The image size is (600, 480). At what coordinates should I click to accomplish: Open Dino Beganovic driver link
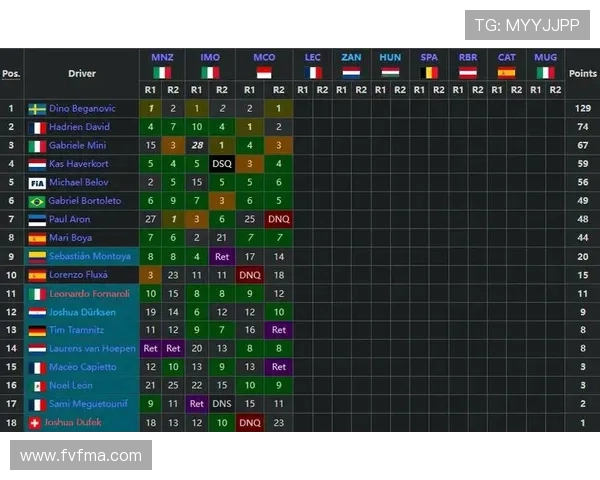point(82,109)
